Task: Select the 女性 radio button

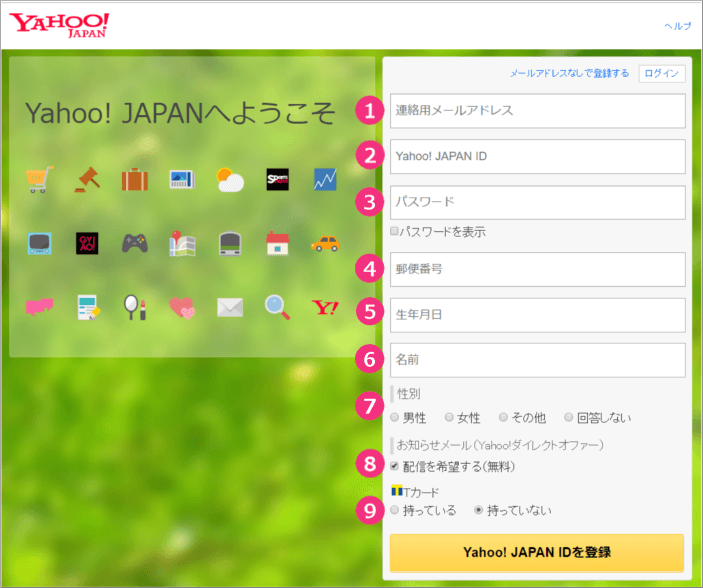Action: point(449,417)
